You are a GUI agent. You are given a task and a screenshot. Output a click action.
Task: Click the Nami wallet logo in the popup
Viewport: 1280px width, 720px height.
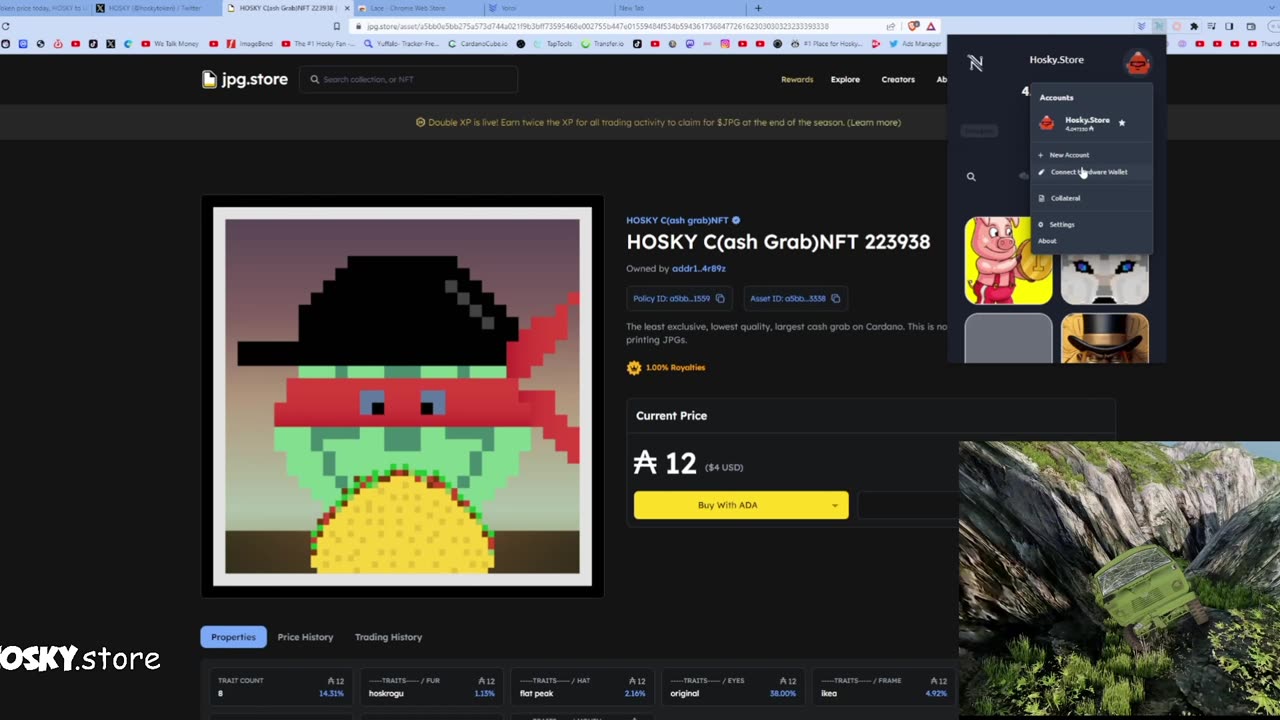[975, 63]
